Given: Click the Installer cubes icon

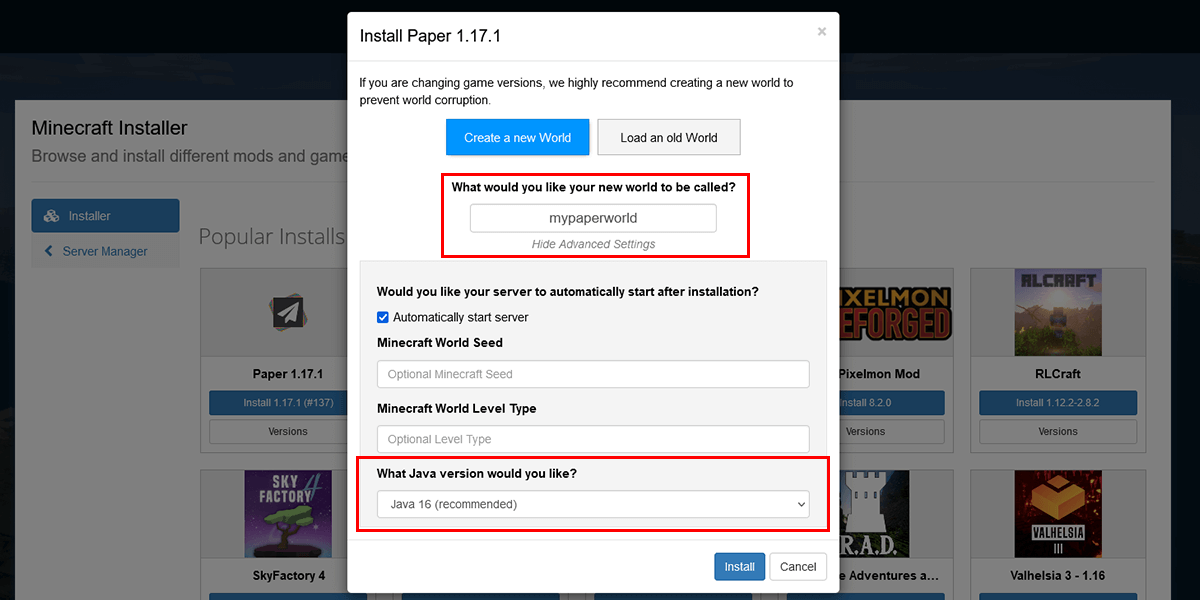Looking at the screenshot, I should (51, 216).
